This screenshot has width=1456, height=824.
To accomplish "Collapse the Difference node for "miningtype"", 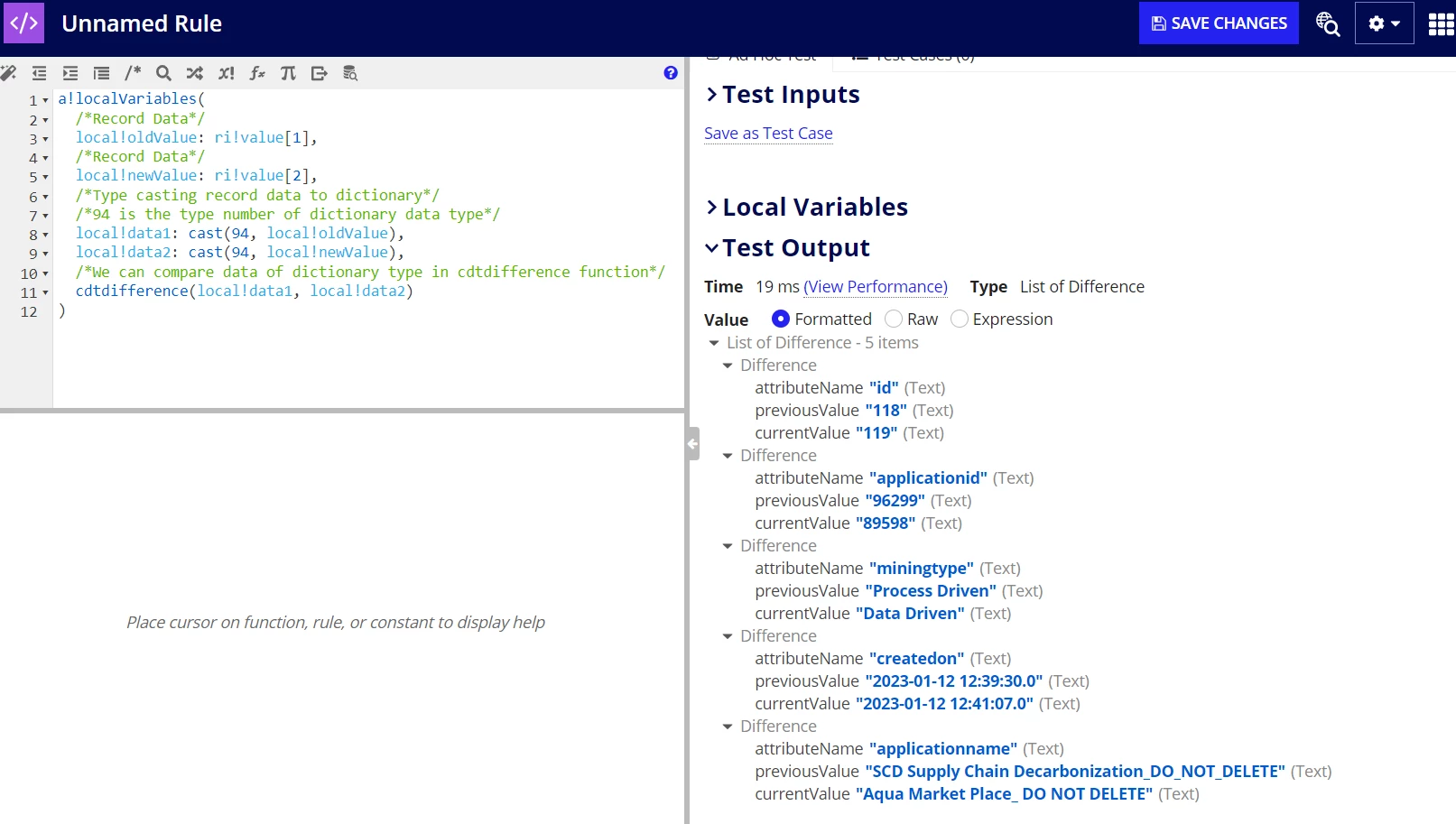I will [728, 546].
